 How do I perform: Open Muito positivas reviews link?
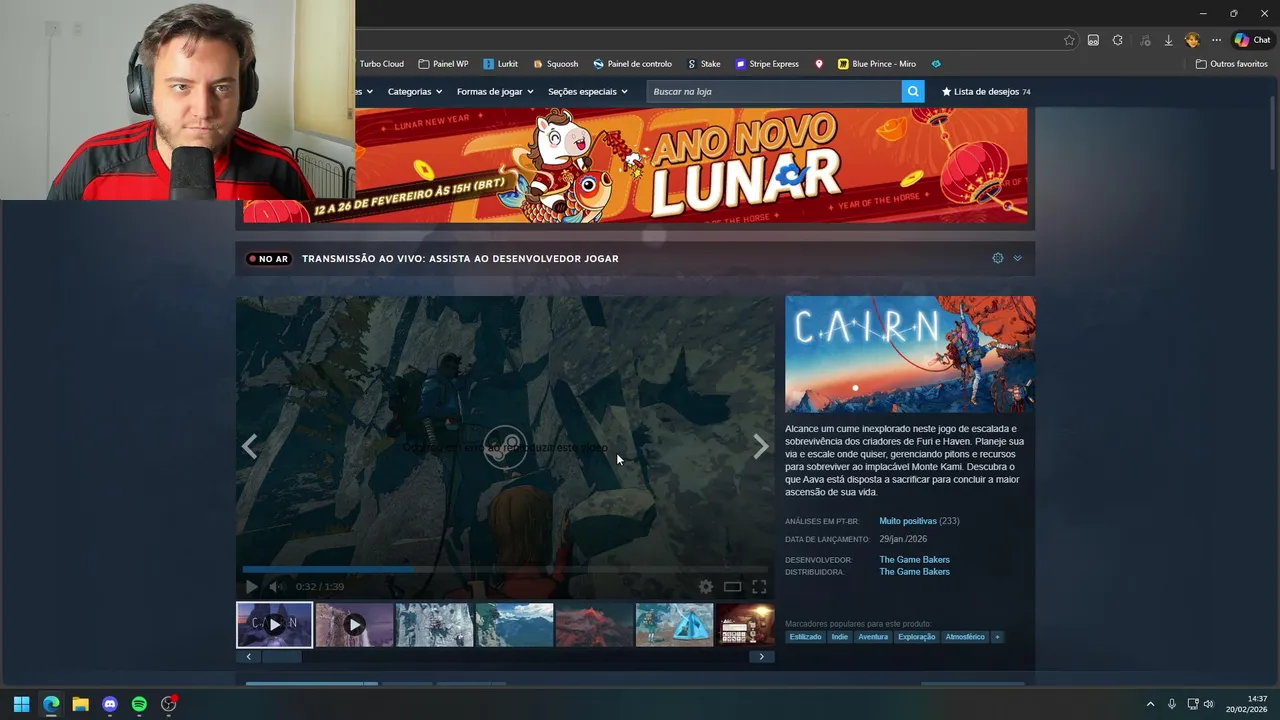click(x=908, y=521)
